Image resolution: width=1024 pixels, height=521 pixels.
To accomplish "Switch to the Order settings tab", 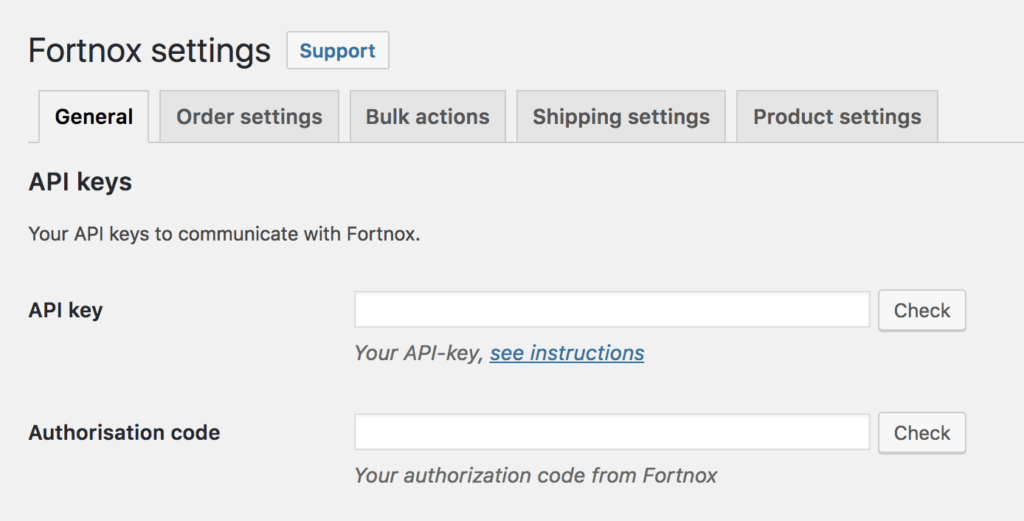I will 249,116.
